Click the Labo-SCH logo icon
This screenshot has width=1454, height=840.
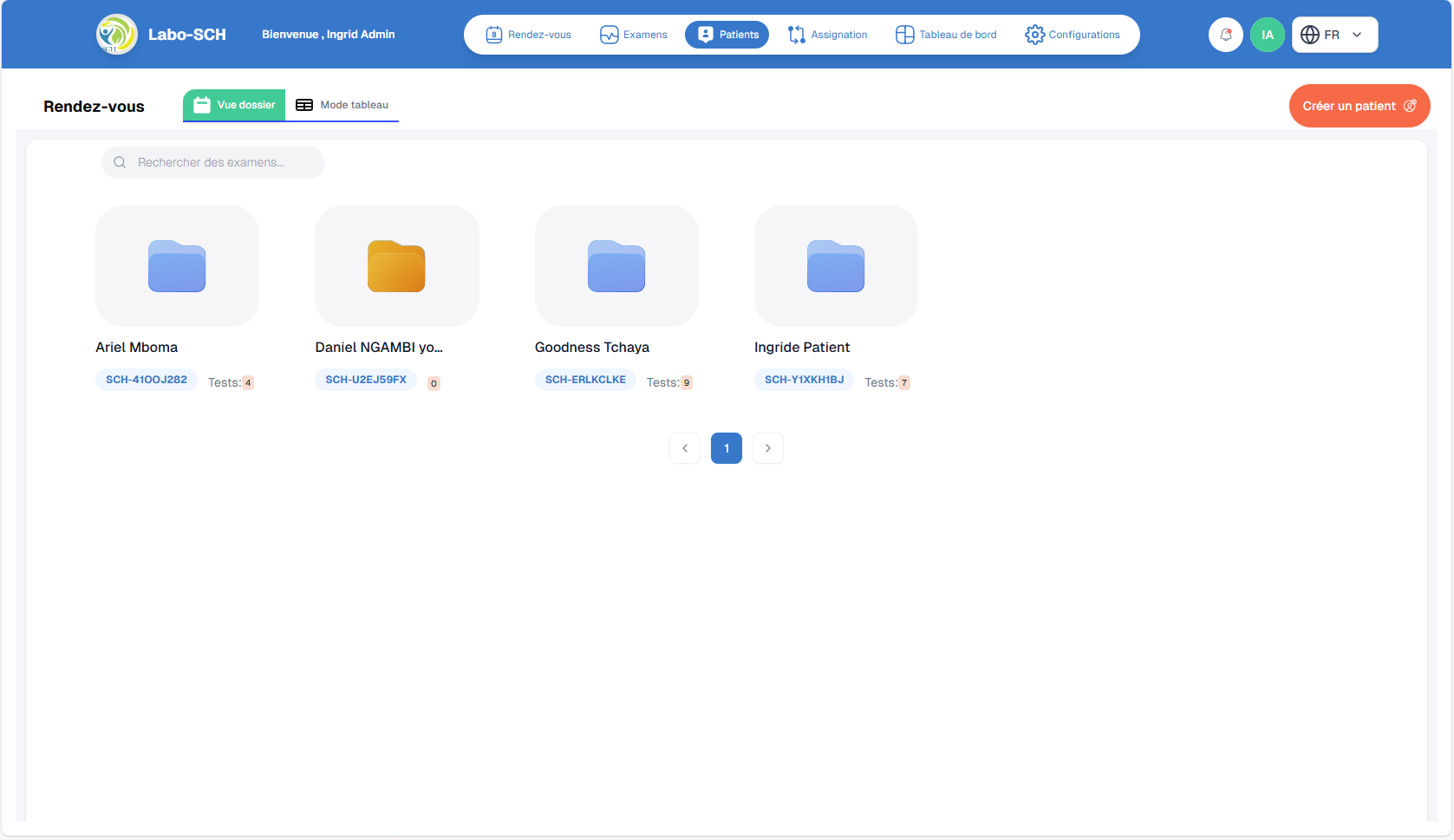pos(116,35)
